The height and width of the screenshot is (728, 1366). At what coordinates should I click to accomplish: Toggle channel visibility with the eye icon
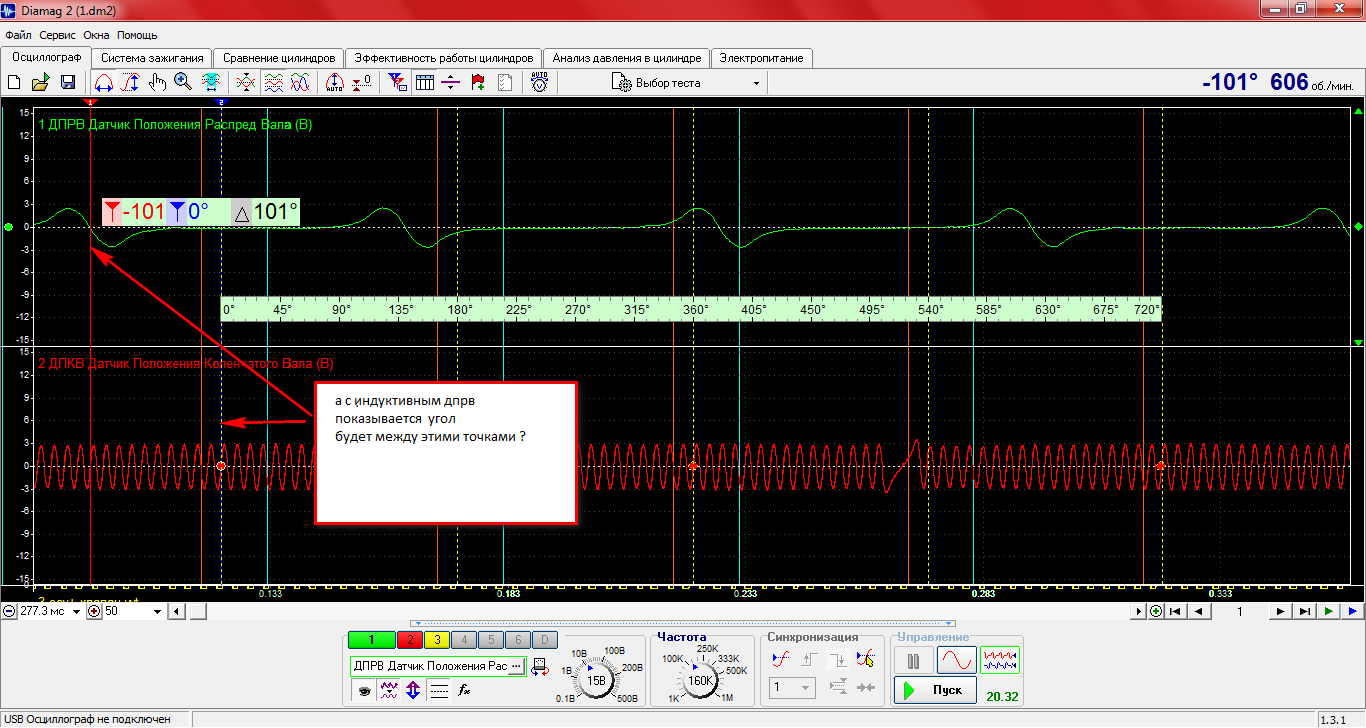[365, 690]
